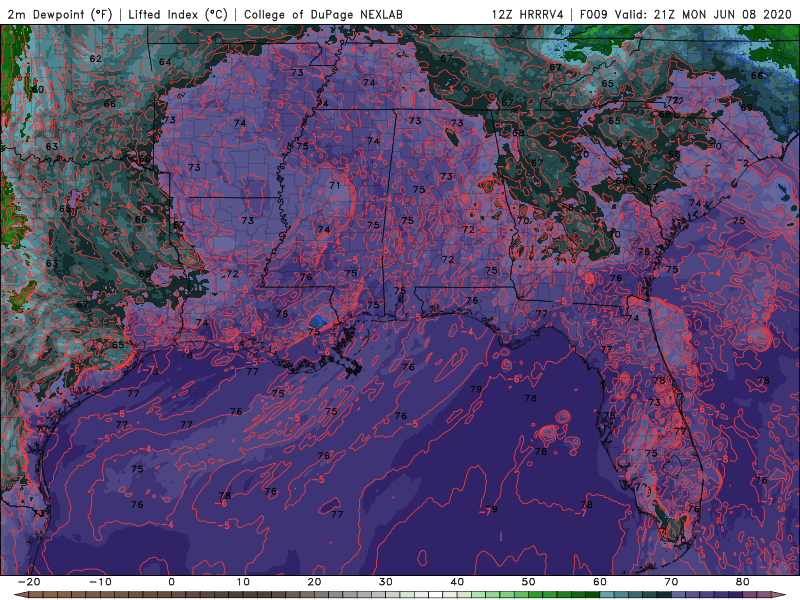Click the "Lifted Index (°C)" header label

point(178,14)
